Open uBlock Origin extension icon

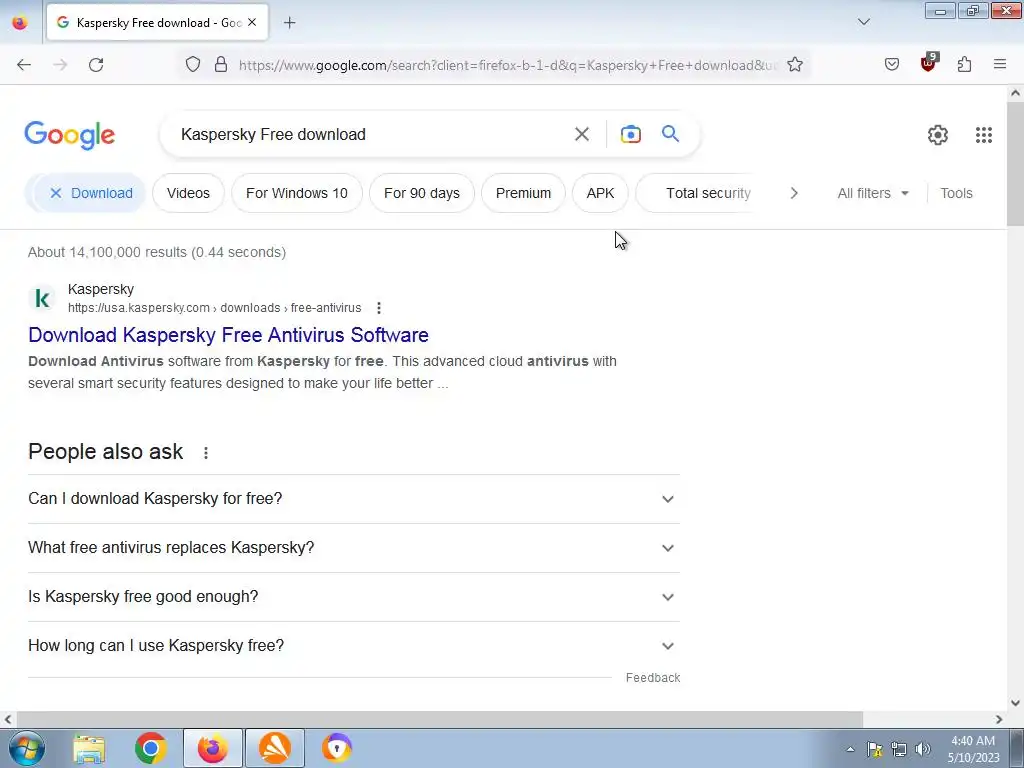929,63
